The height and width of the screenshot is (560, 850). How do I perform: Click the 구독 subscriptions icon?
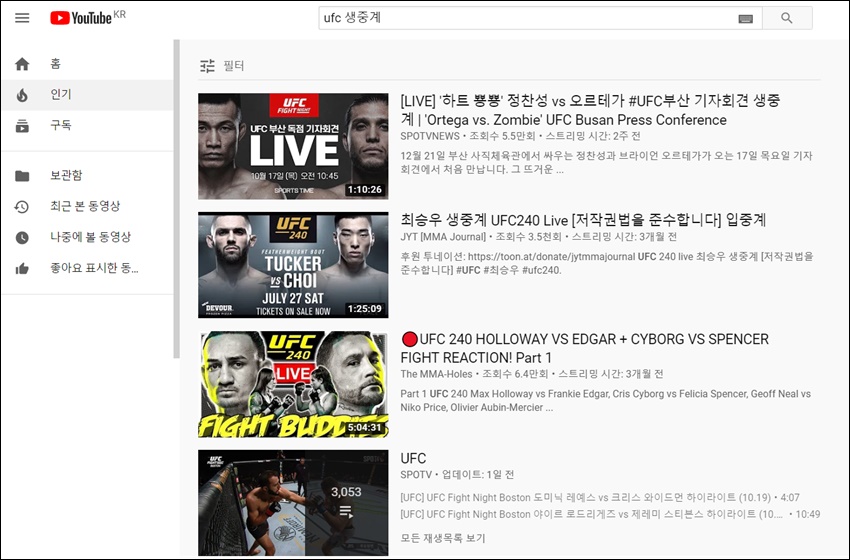tap(22, 126)
